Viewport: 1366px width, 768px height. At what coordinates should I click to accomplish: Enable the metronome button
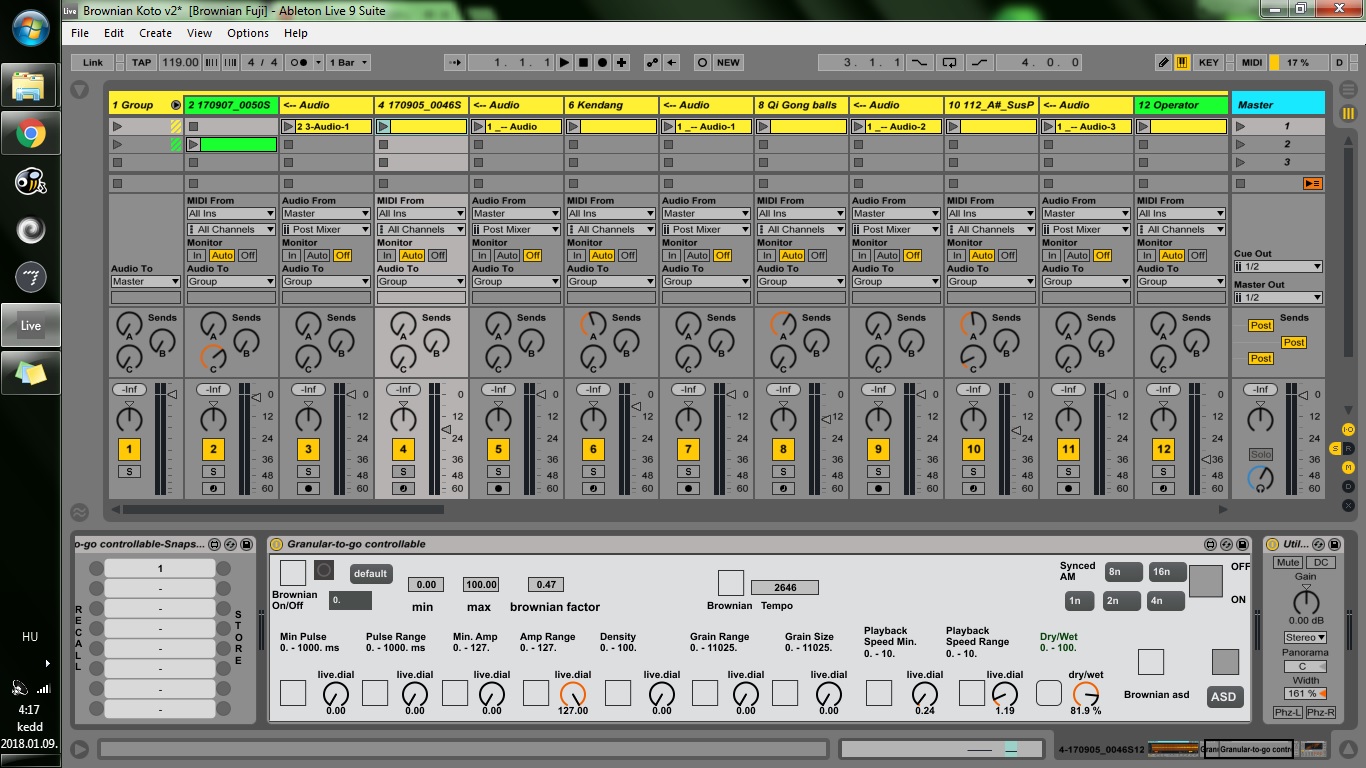298,62
